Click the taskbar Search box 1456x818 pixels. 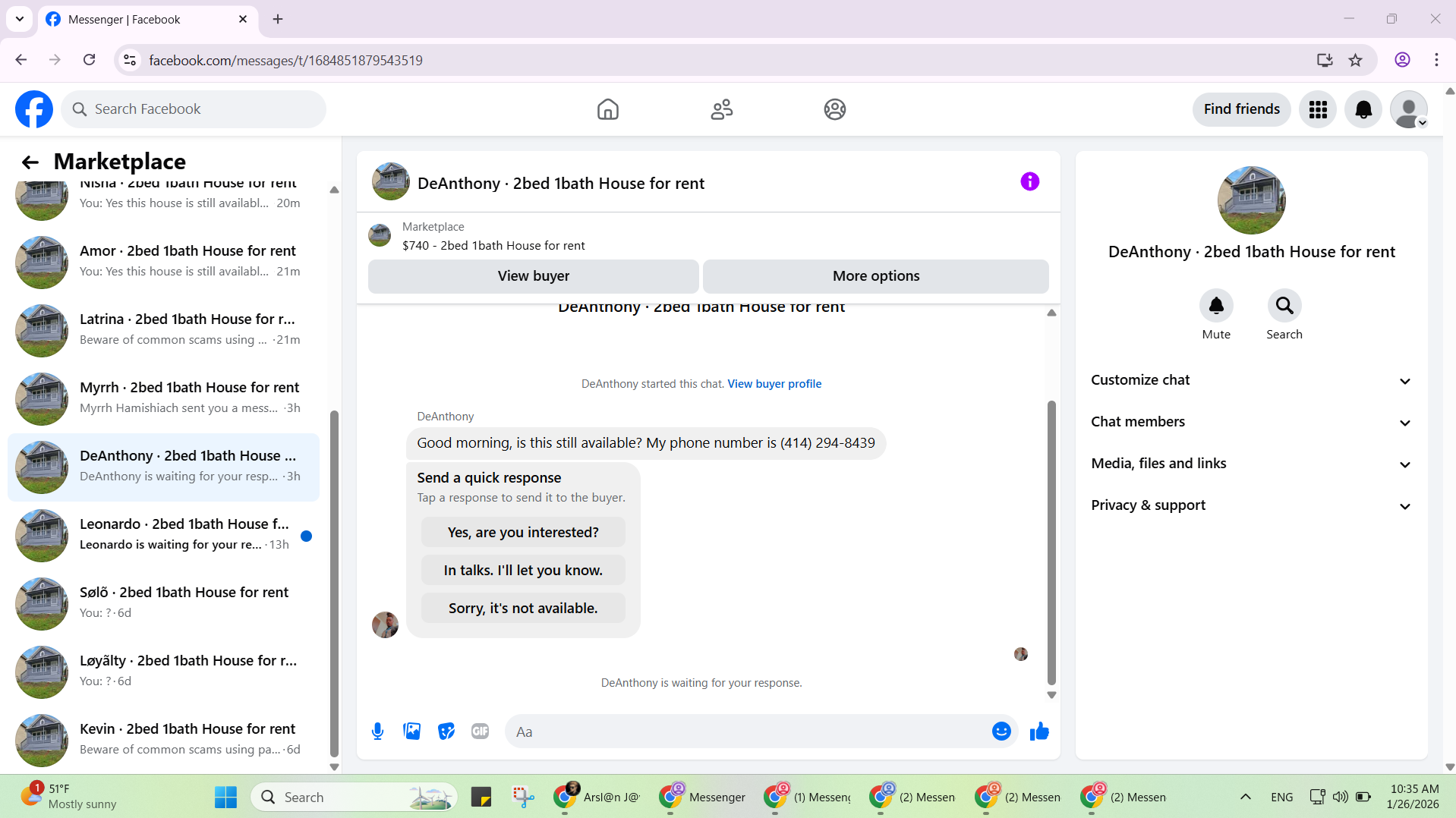pos(354,798)
